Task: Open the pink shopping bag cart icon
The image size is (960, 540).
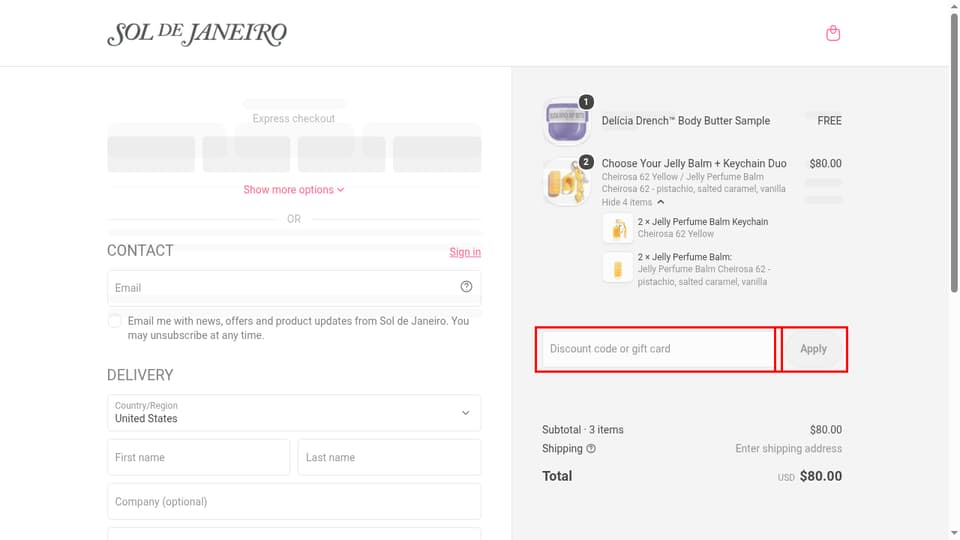Action: click(833, 33)
